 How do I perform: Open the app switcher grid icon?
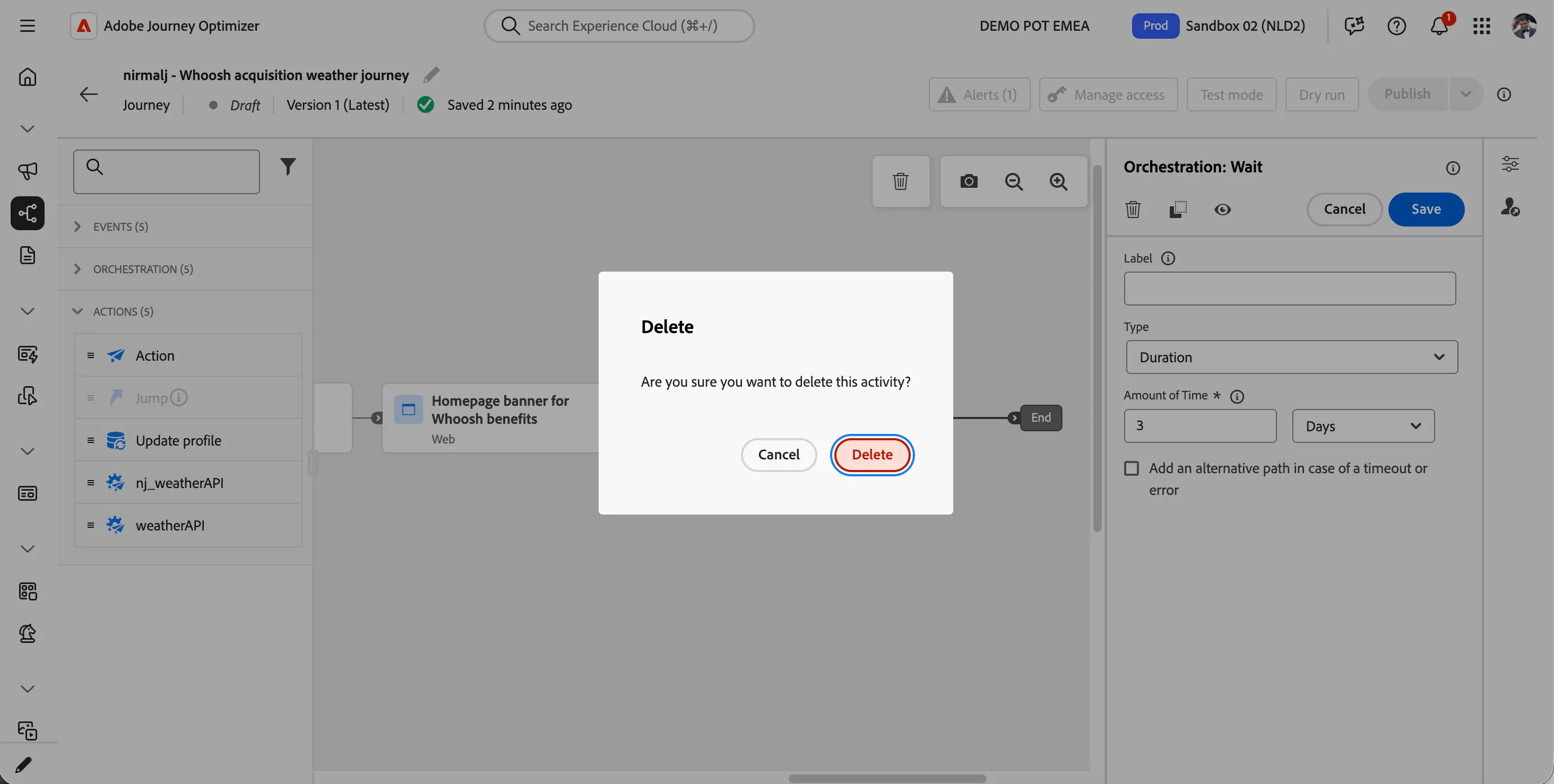[1481, 26]
